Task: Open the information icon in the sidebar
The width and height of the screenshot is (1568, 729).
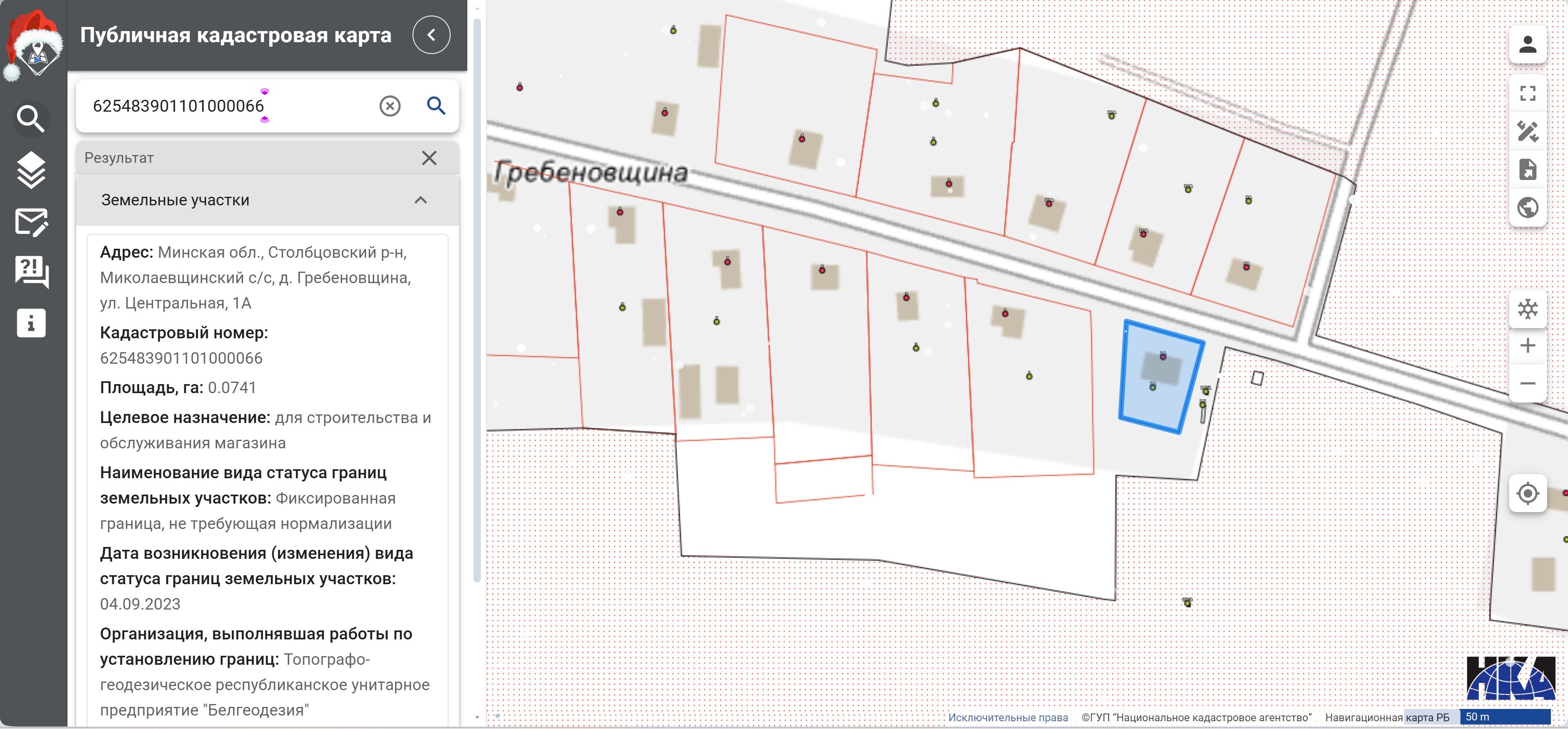Action: point(31,323)
